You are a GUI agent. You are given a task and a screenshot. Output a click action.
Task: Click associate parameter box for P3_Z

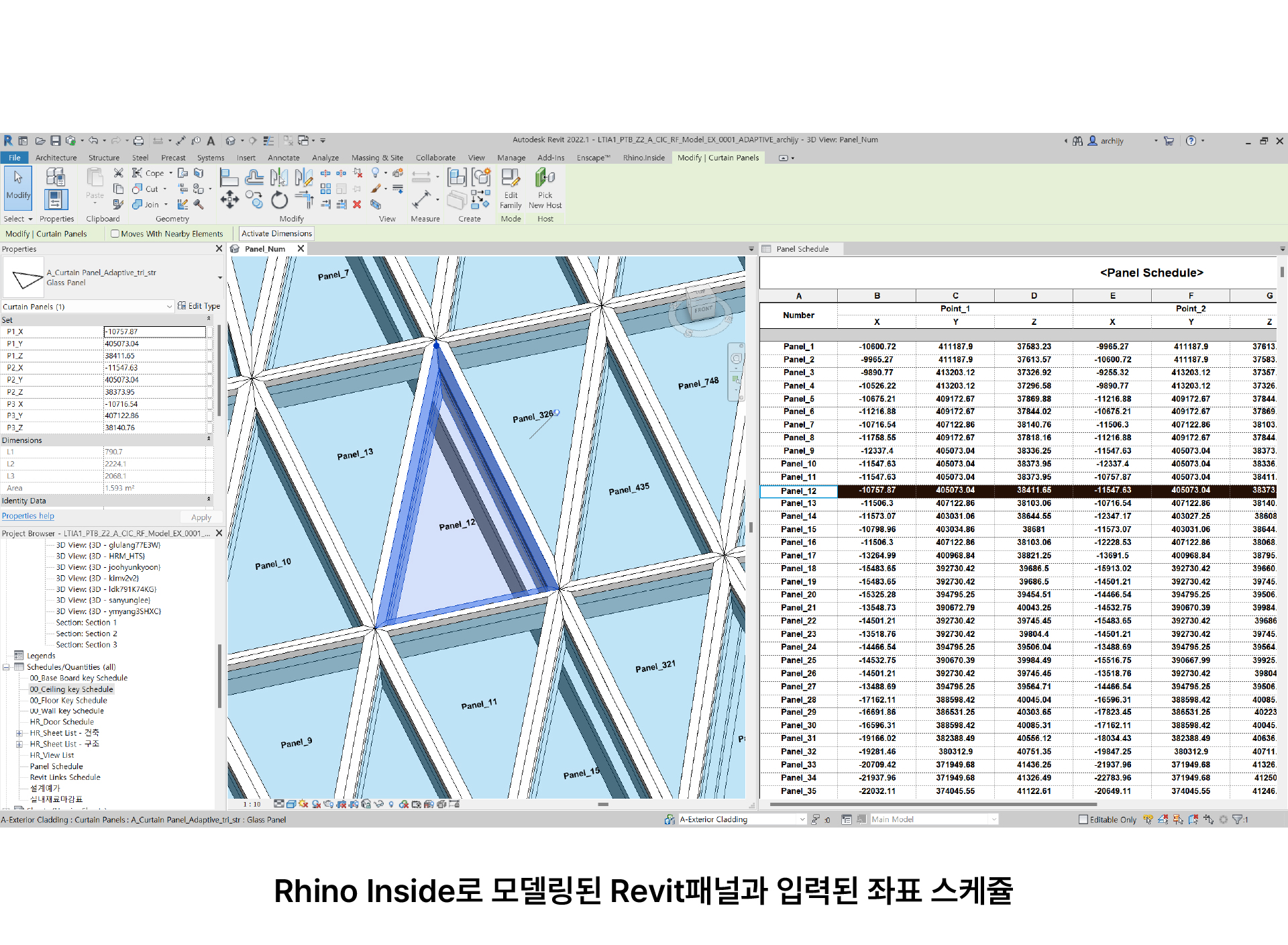[x=210, y=428]
